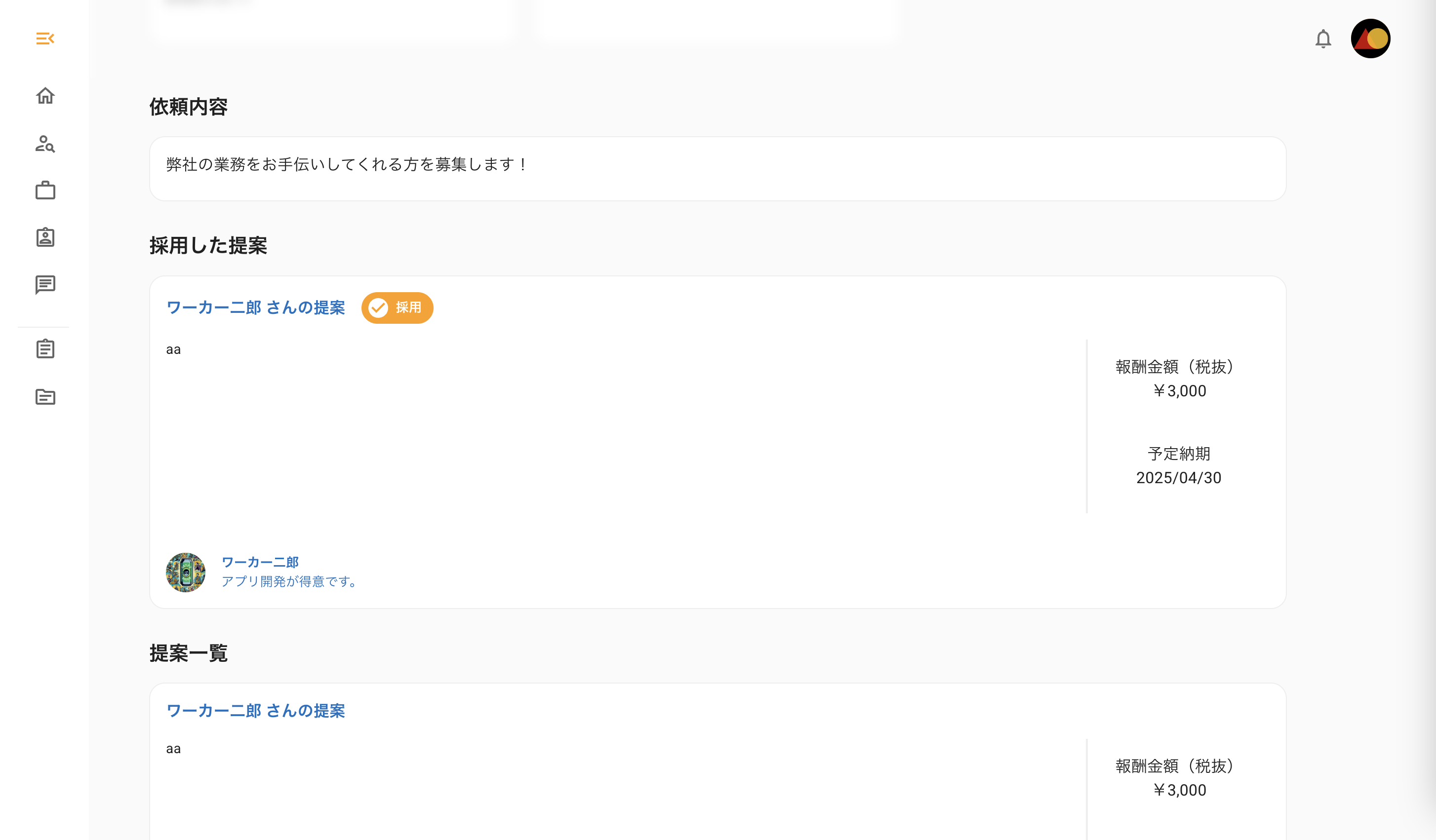Click the orange 採用 adopted badge

coord(397,307)
